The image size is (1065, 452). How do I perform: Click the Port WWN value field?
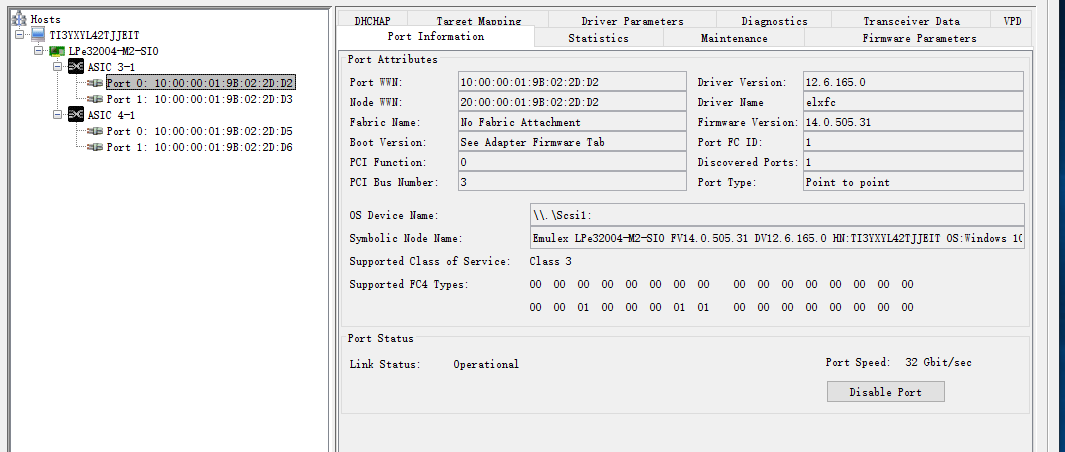coord(572,82)
